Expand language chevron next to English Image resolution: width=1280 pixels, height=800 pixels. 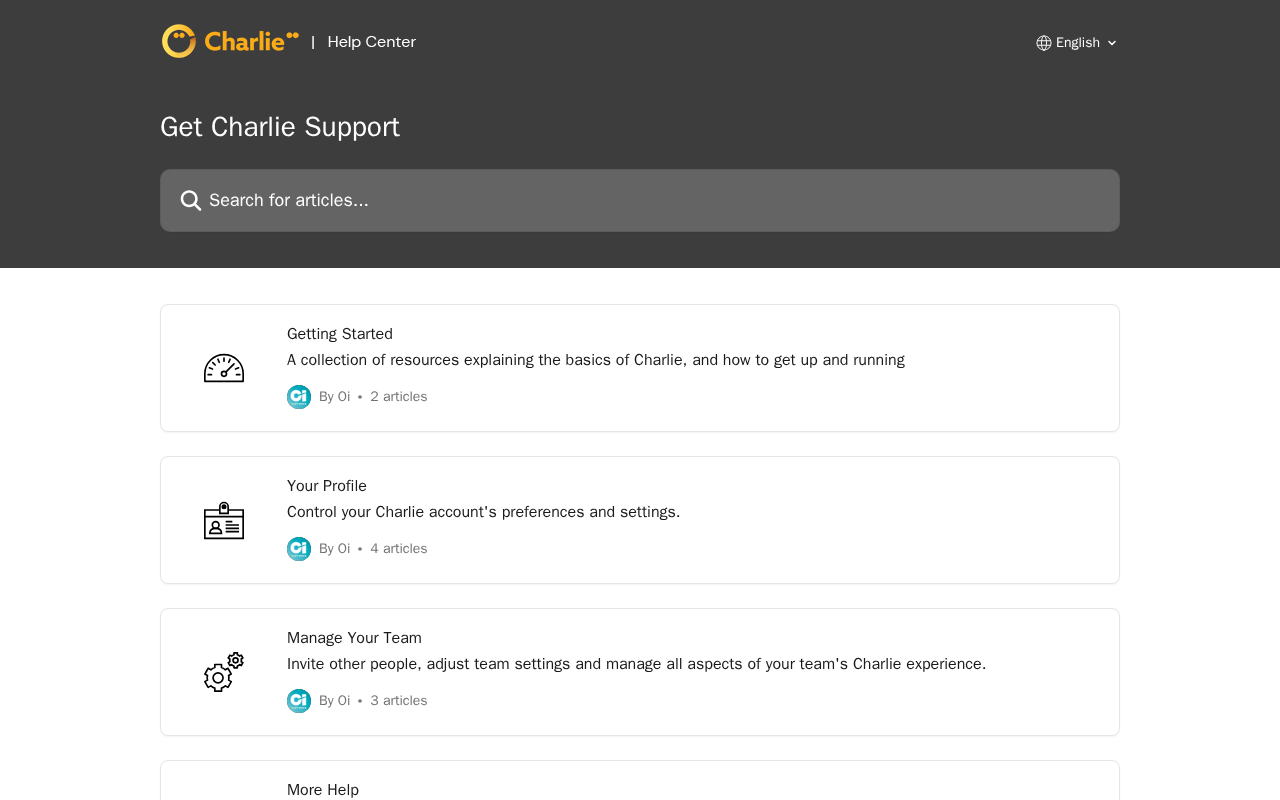pos(1112,43)
